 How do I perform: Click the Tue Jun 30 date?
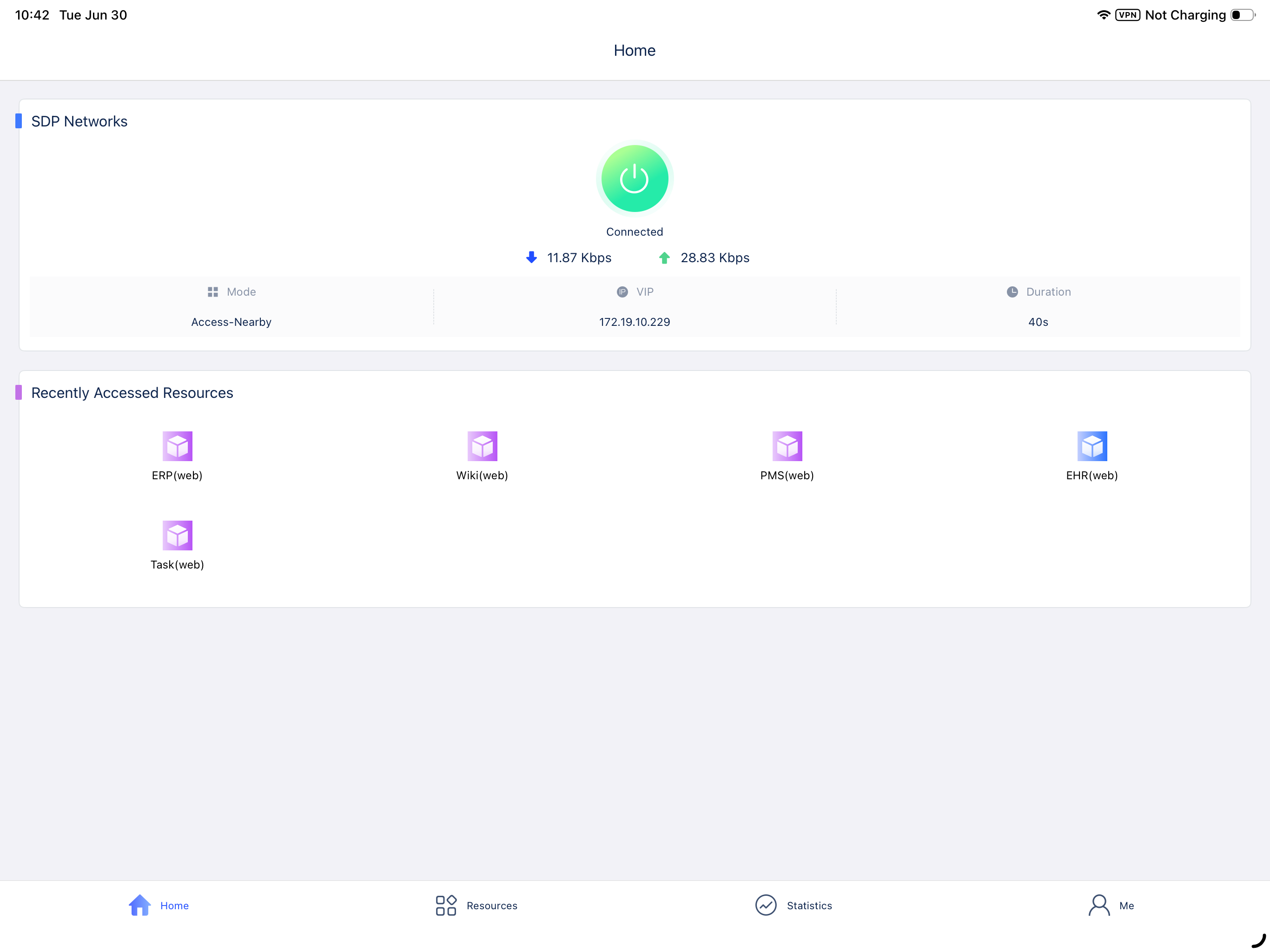tap(93, 15)
